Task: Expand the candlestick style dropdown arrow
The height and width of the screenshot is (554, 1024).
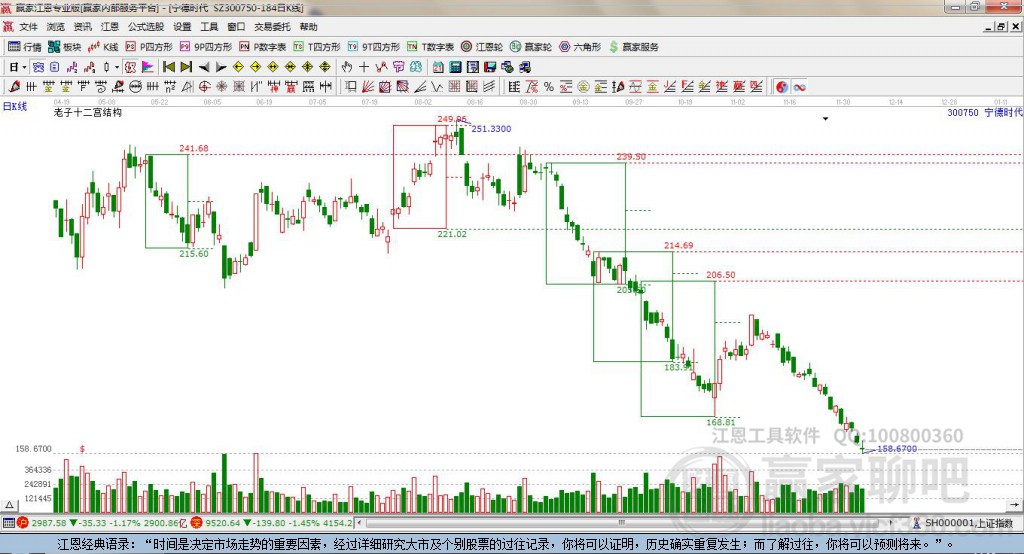Action: [117, 67]
